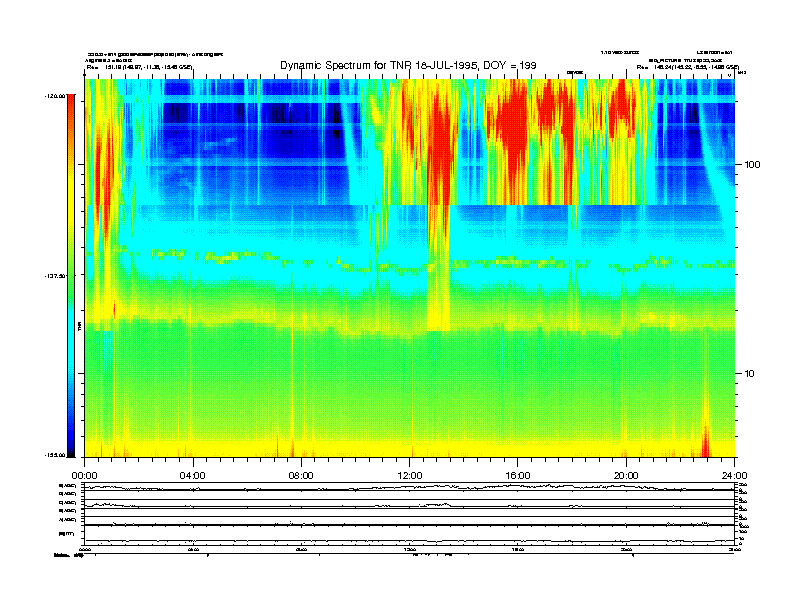
Task: Select the '16:00' time axis label
Action: (x=518, y=476)
